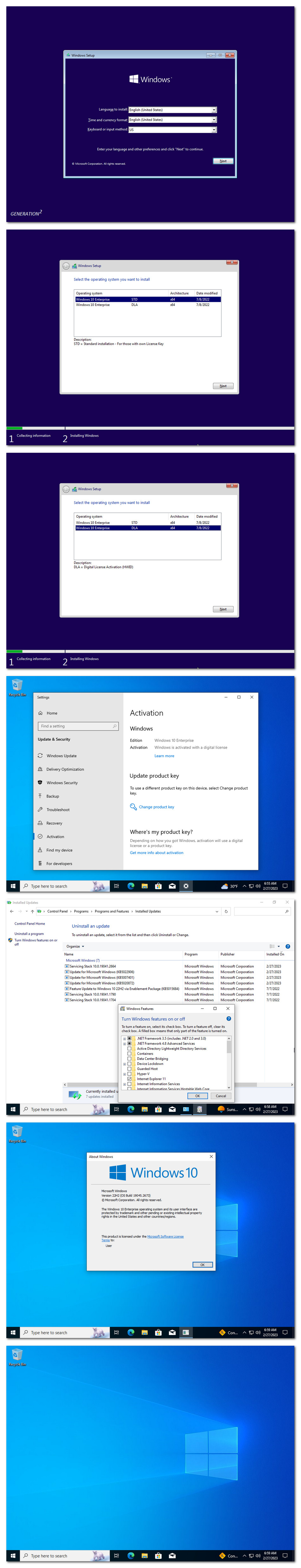The image size is (301, 1568).
Task: Expand the Hyper-V tree node
Action: [124, 1074]
